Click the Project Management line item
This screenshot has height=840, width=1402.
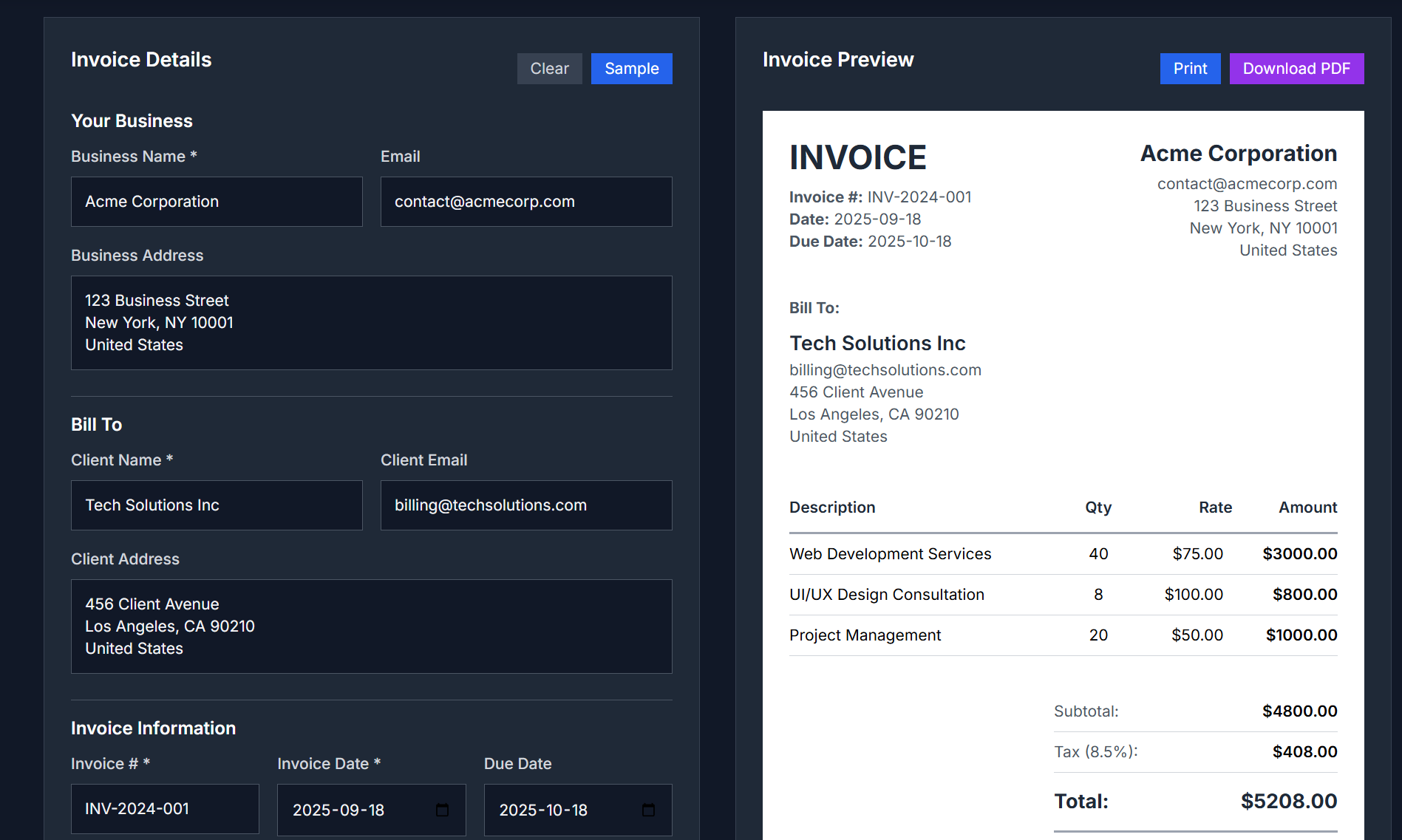(x=865, y=635)
